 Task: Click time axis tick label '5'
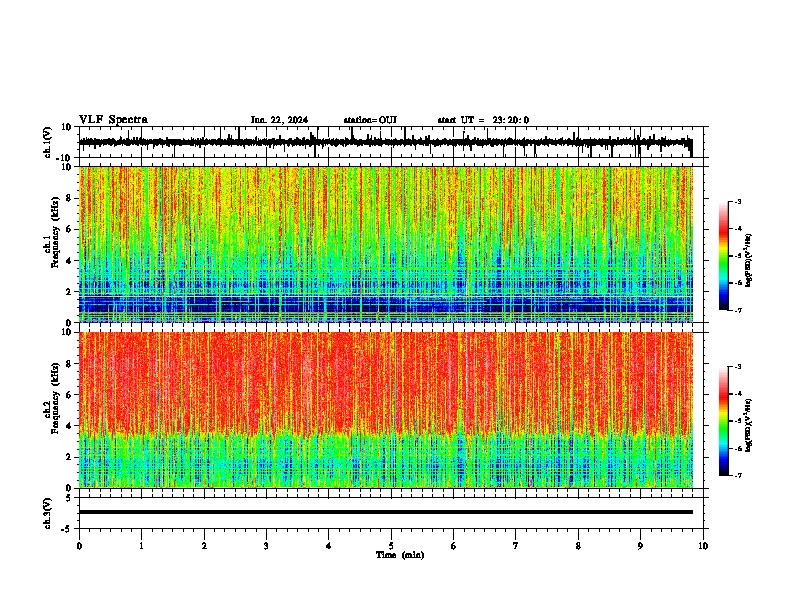(x=391, y=546)
